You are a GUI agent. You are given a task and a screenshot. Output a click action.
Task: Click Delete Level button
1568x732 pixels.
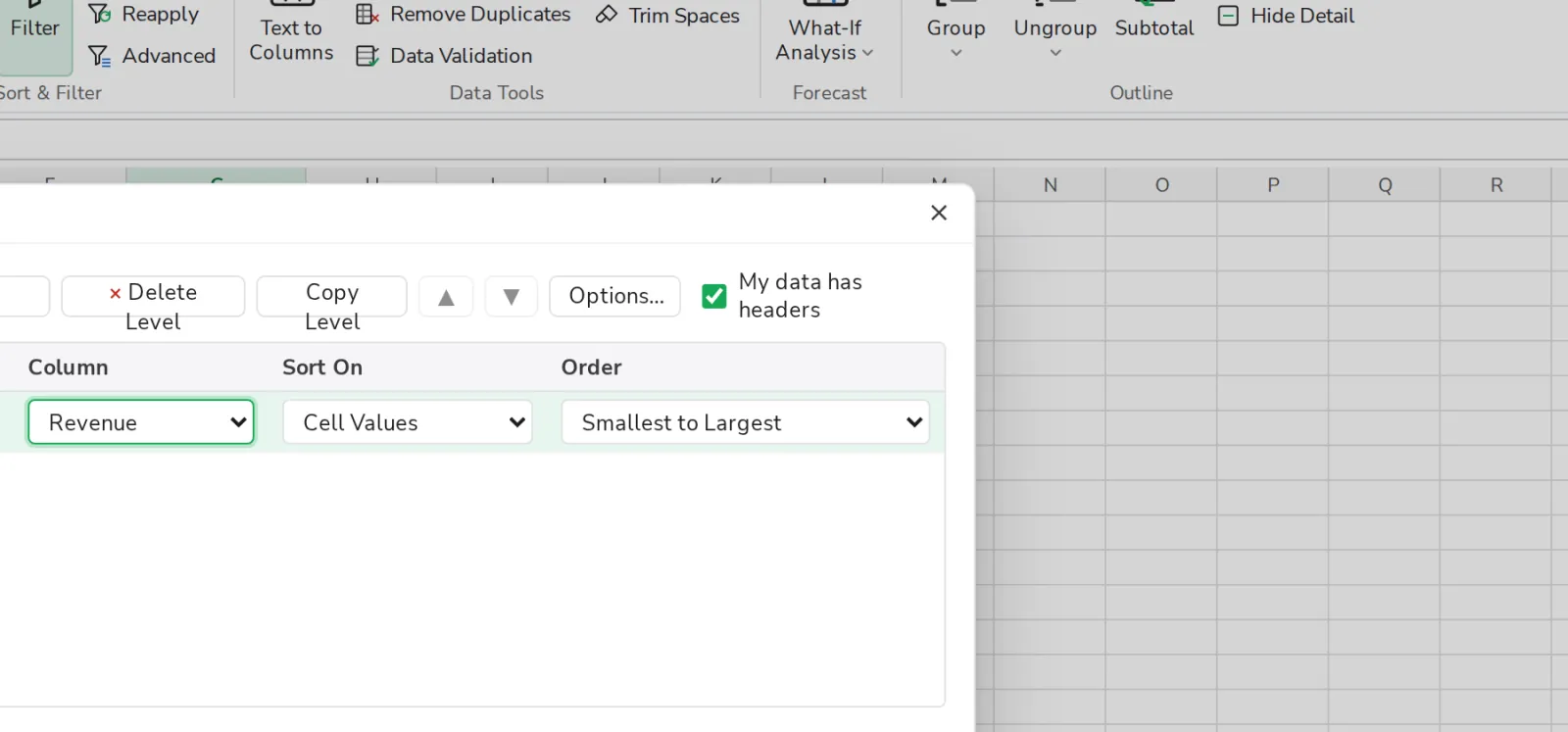(153, 297)
